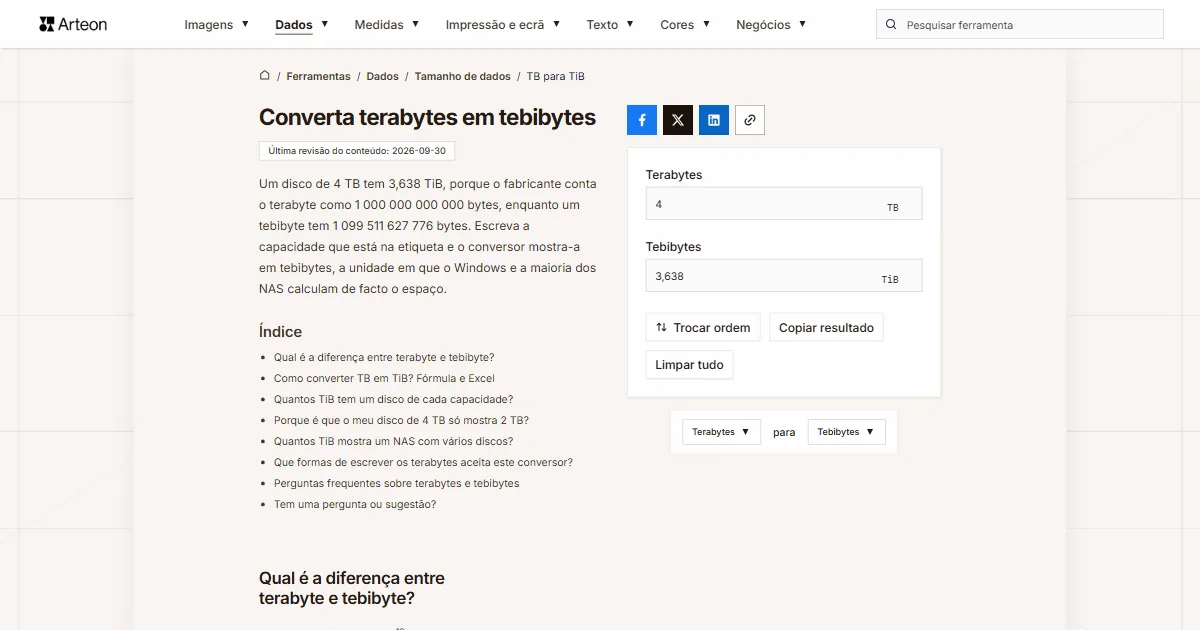Click TB para TiB breadcrumb
This screenshot has height=630, width=1200.
click(x=556, y=76)
